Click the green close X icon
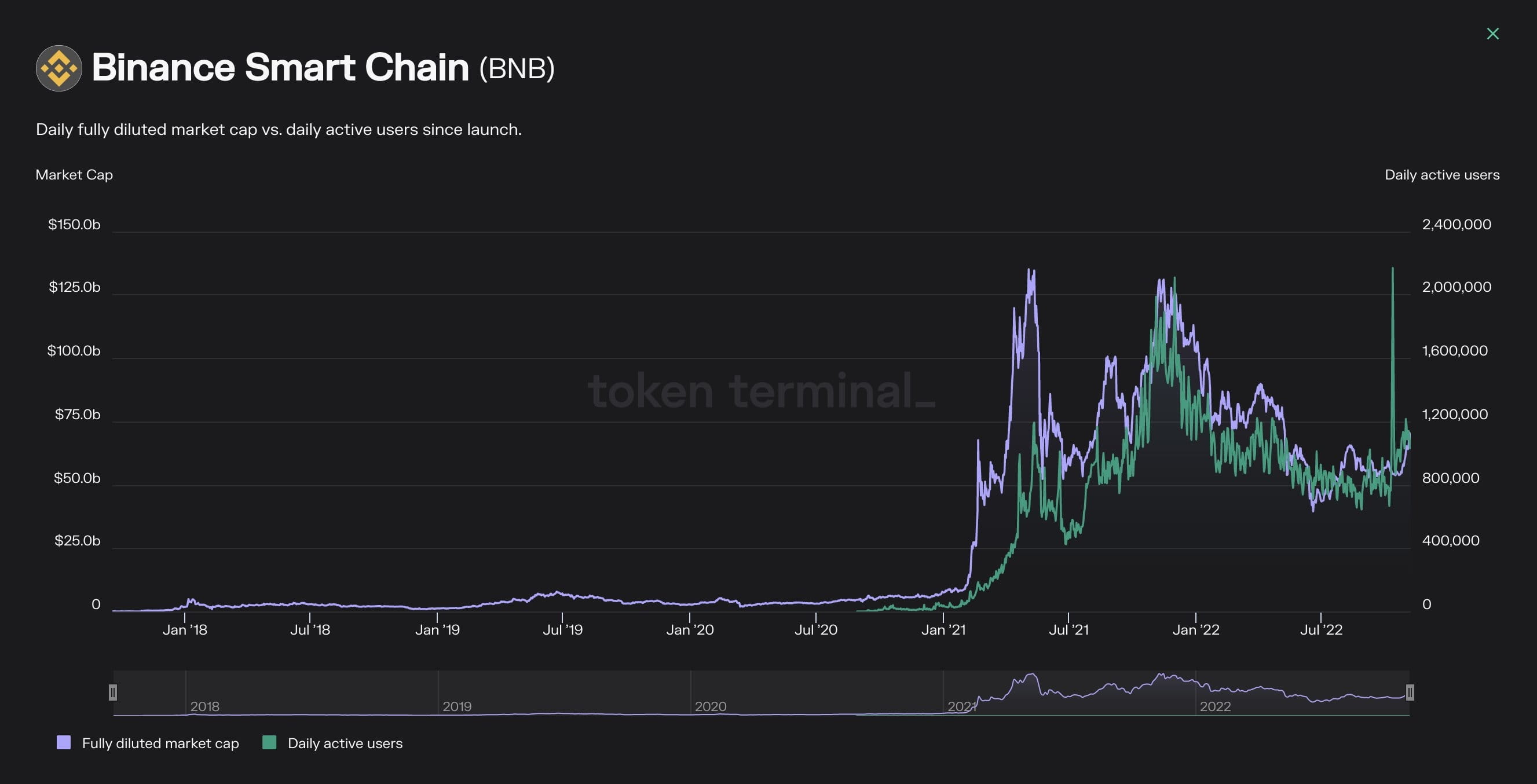Screen dimensions: 1537x784 click(1492, 34)
